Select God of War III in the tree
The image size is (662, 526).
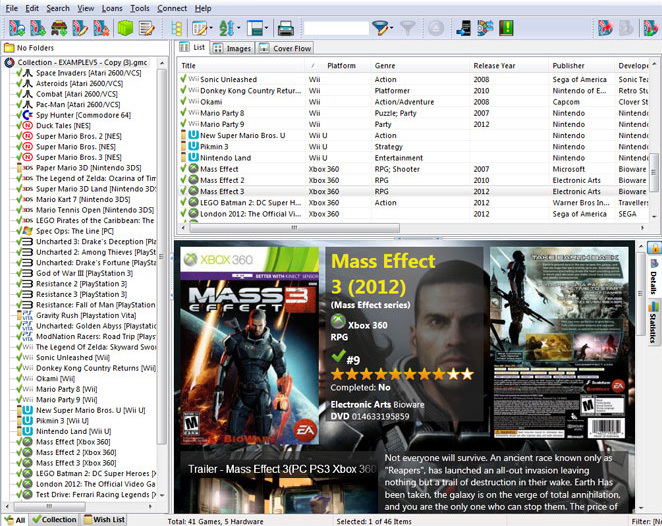[84, 273]
